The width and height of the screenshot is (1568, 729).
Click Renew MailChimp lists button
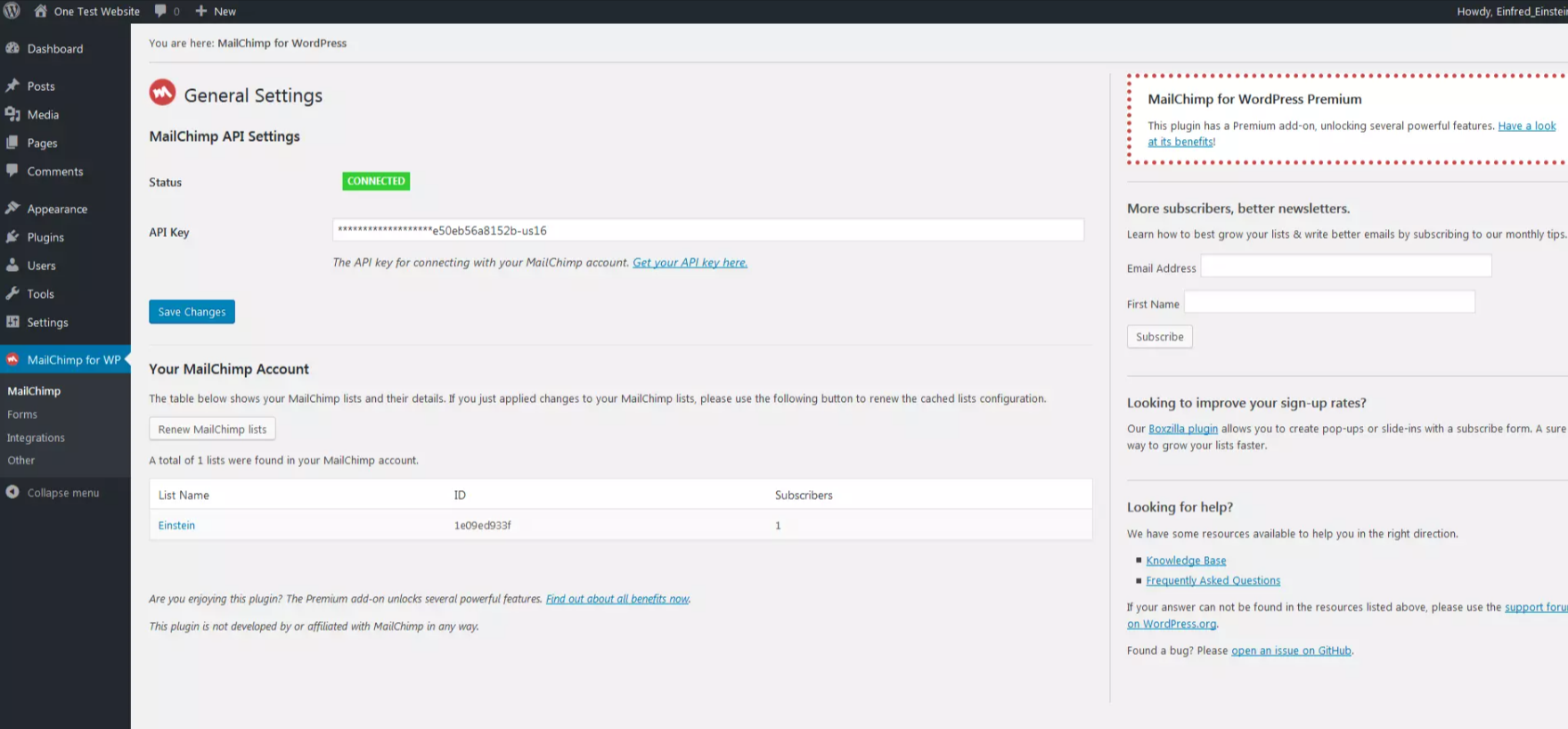click(212, 429)
